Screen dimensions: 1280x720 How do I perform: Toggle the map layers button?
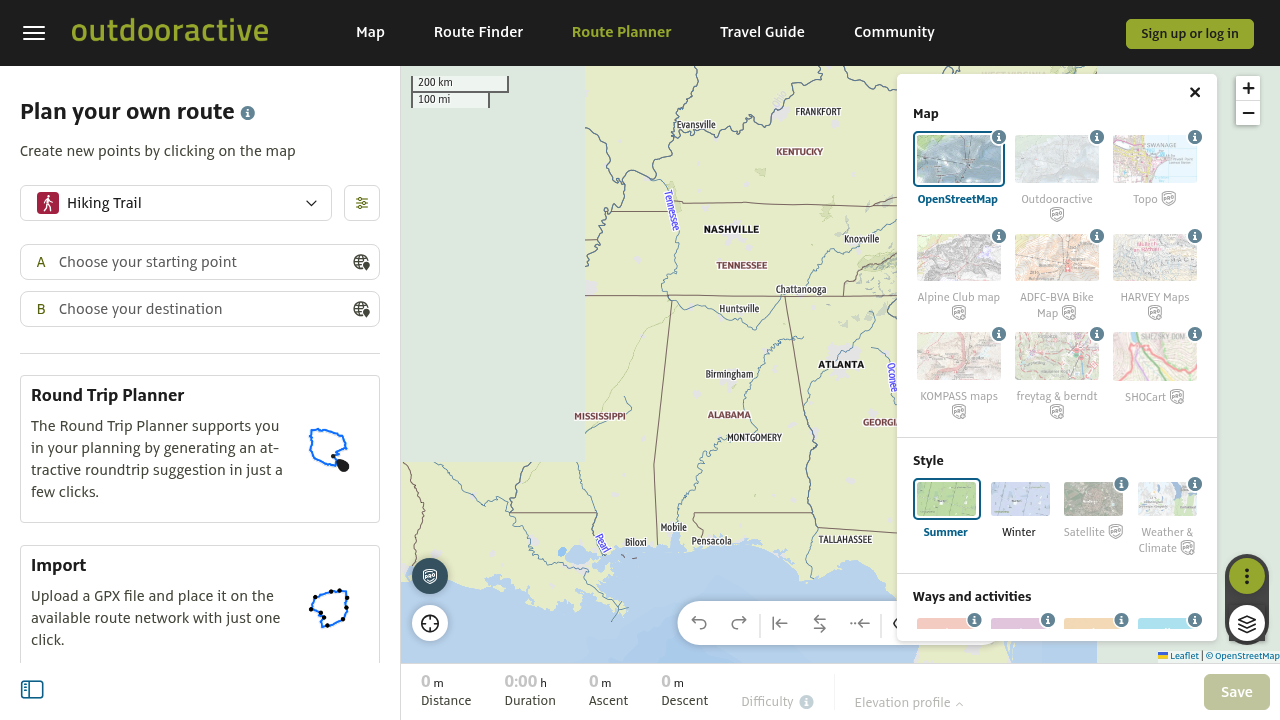coord(1247,624)
